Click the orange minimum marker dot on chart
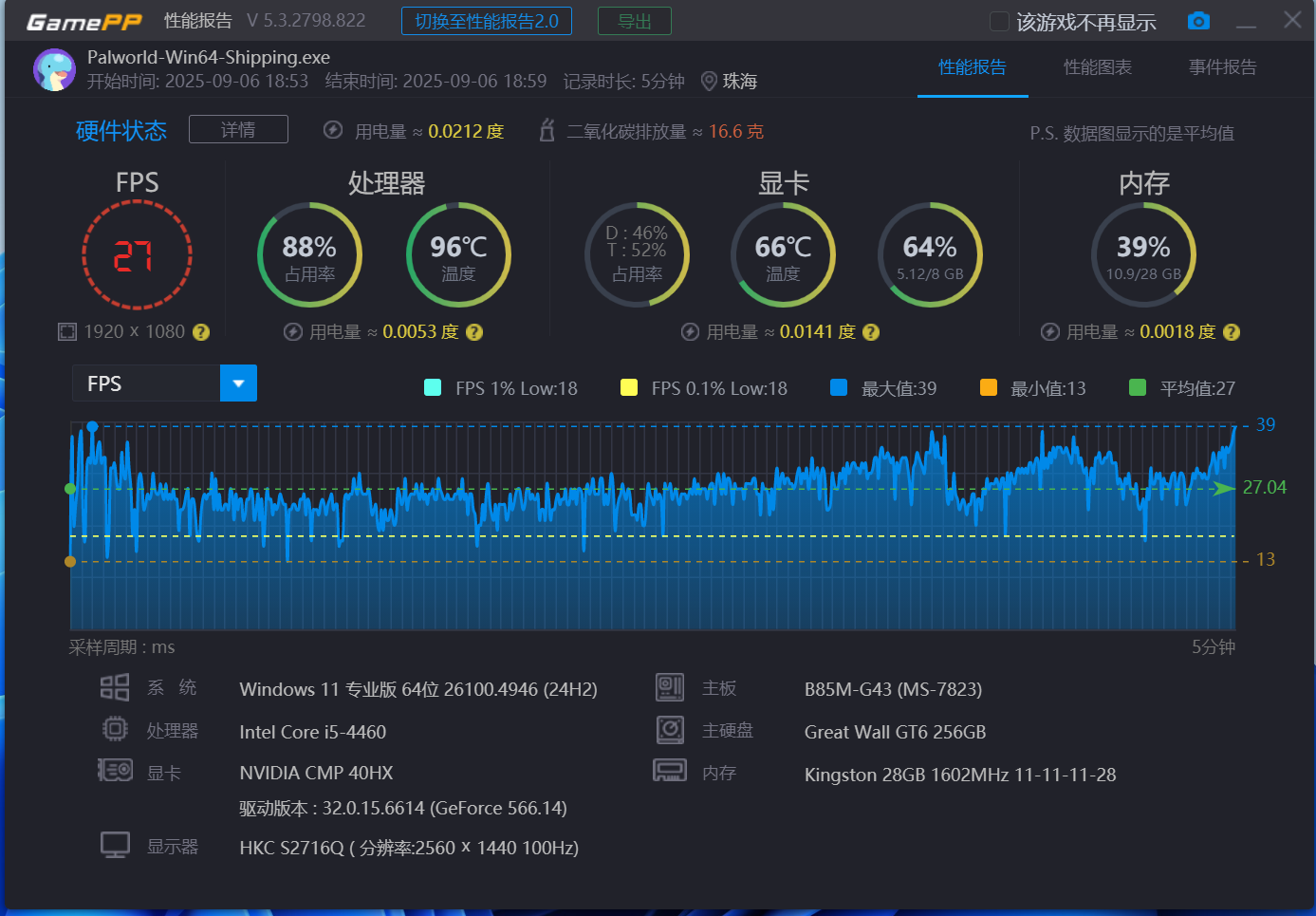 point(69,561)
